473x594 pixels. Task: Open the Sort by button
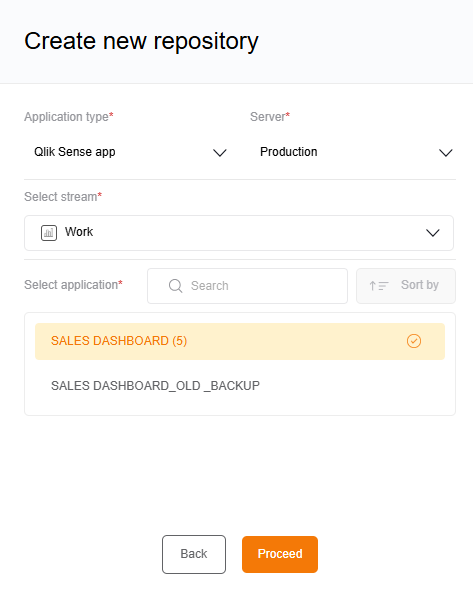pos(406,286)
